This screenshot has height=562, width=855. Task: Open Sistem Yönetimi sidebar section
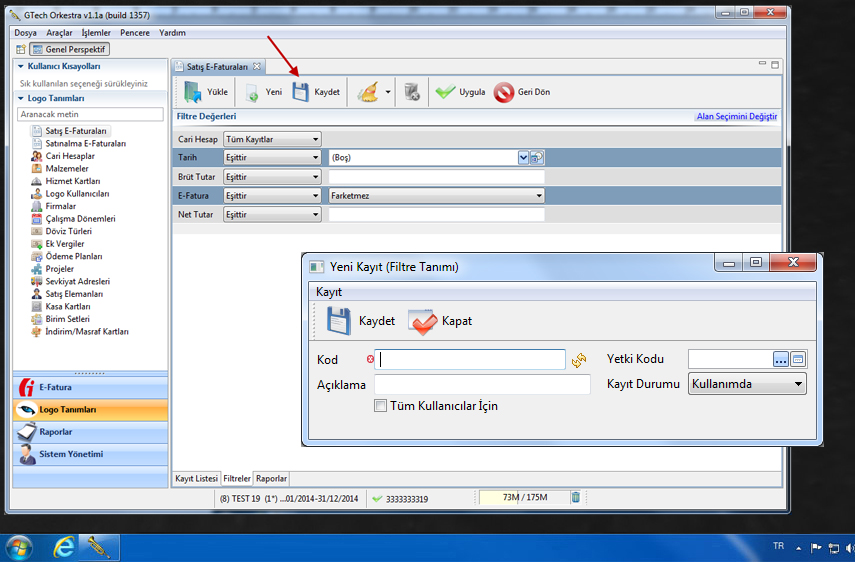(x=90, y=454)
